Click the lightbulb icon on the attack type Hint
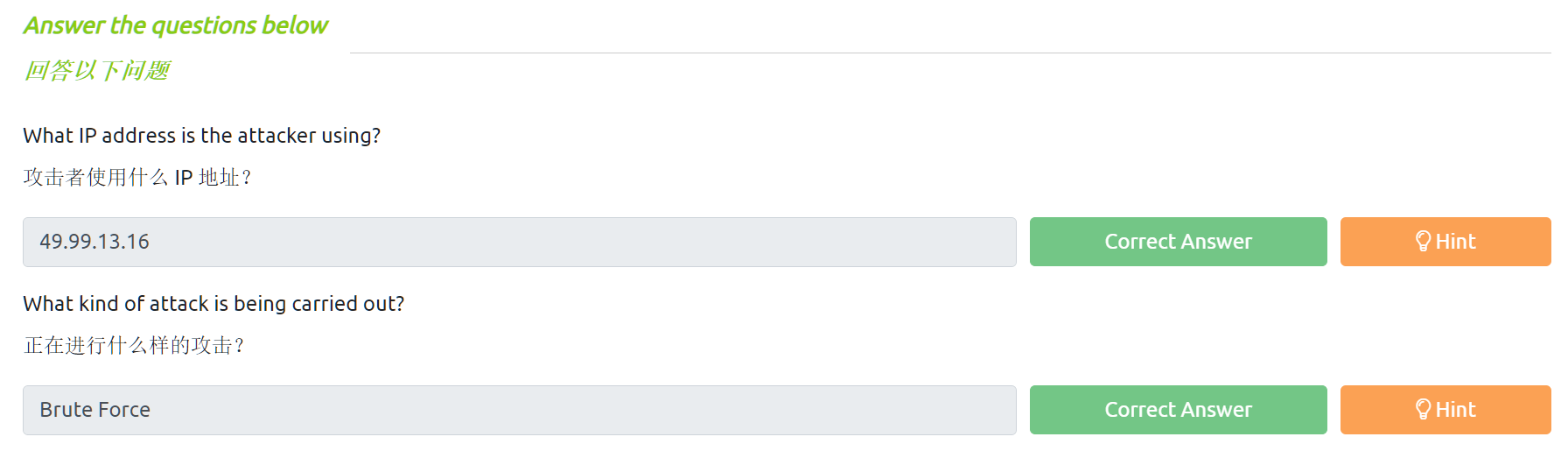 coord(1423,410)
